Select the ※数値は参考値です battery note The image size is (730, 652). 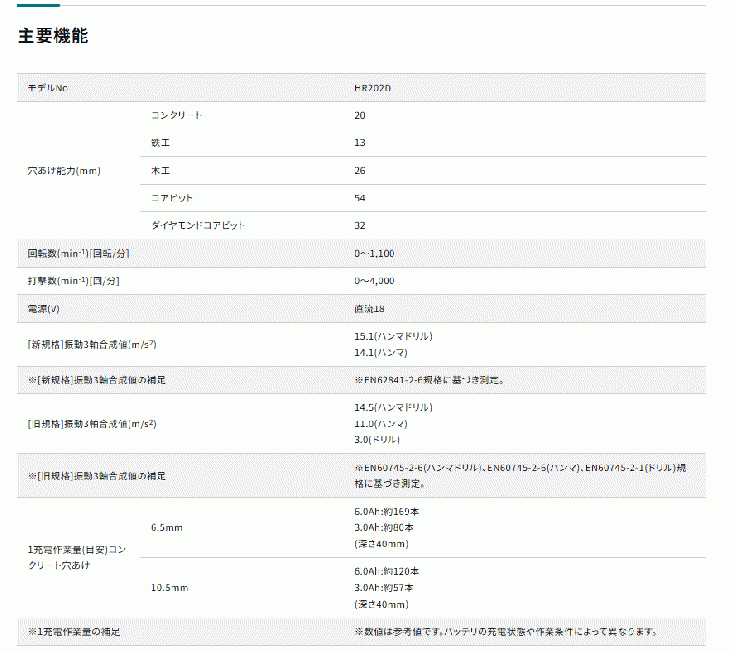click(506, 632)
